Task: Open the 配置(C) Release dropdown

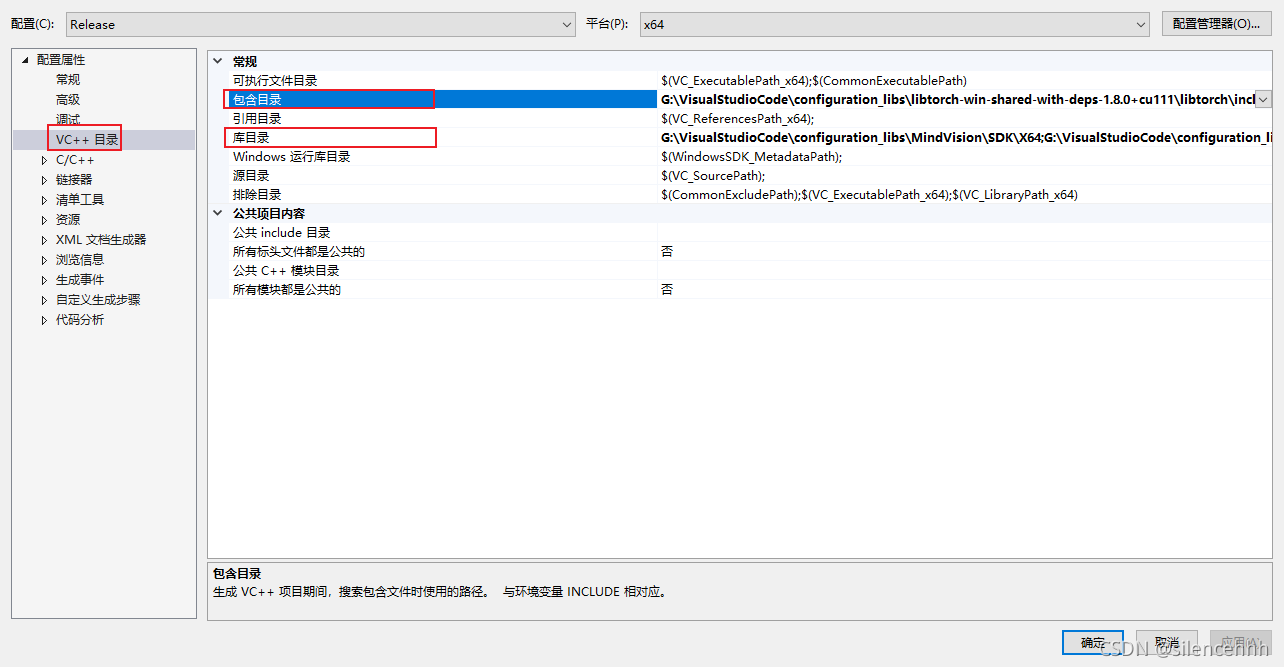Action: (320, 24)
